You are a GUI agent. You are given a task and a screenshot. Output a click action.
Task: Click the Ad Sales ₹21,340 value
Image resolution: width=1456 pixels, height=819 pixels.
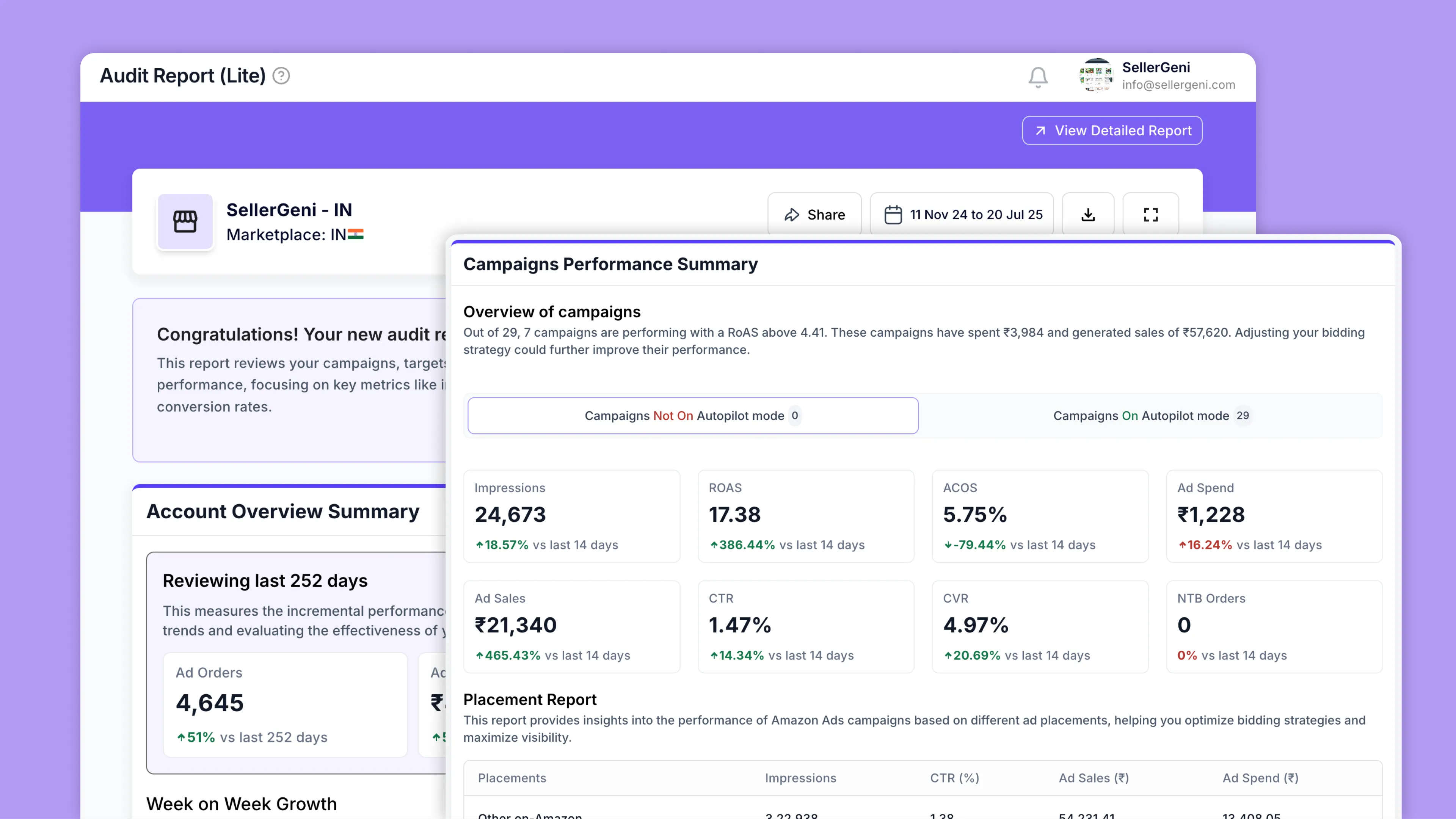click(x=516, y=625)
